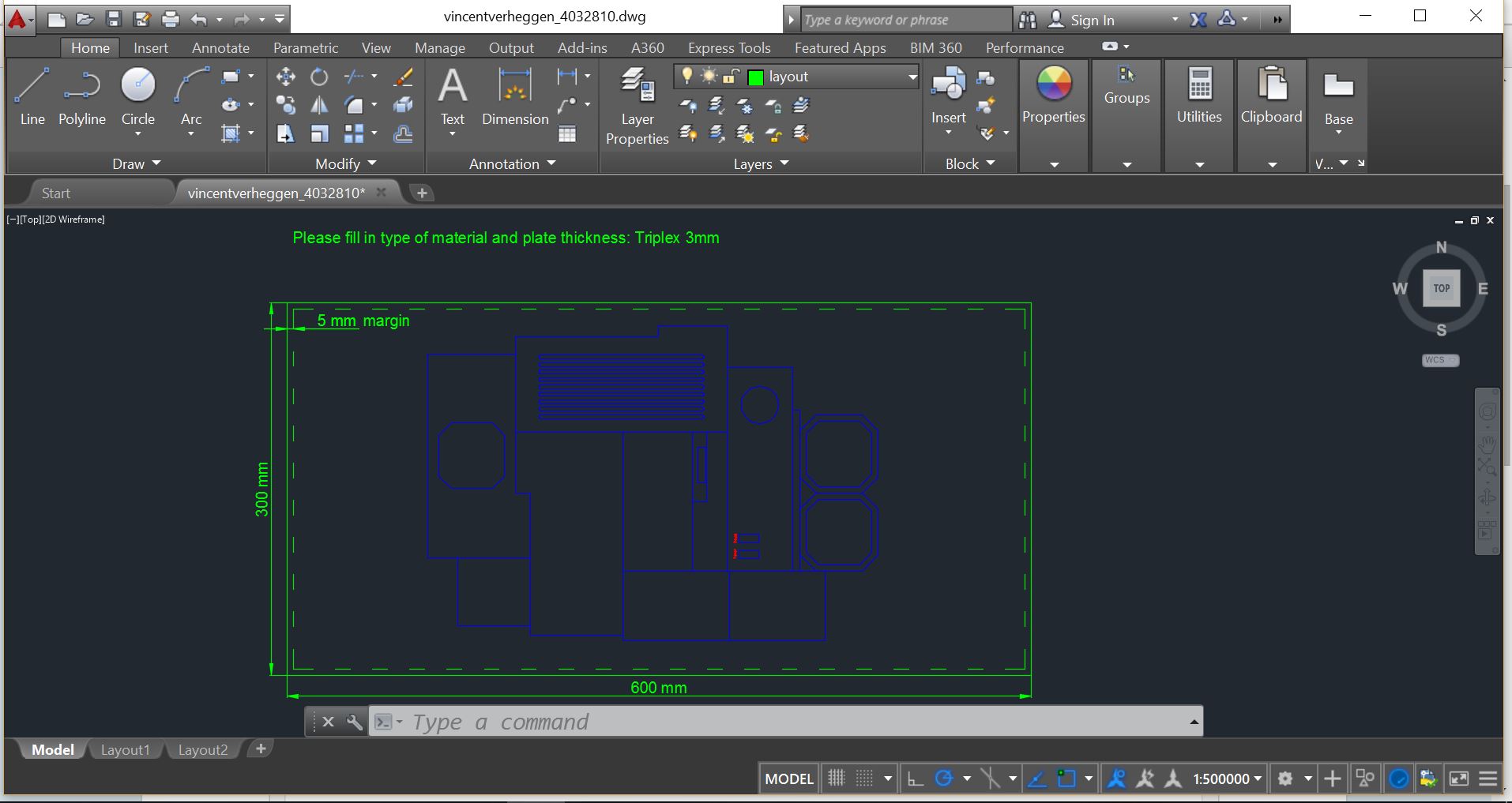Select the Polyline tool
The height and width of the screenshot is (803, 1512).
point(82,96)
